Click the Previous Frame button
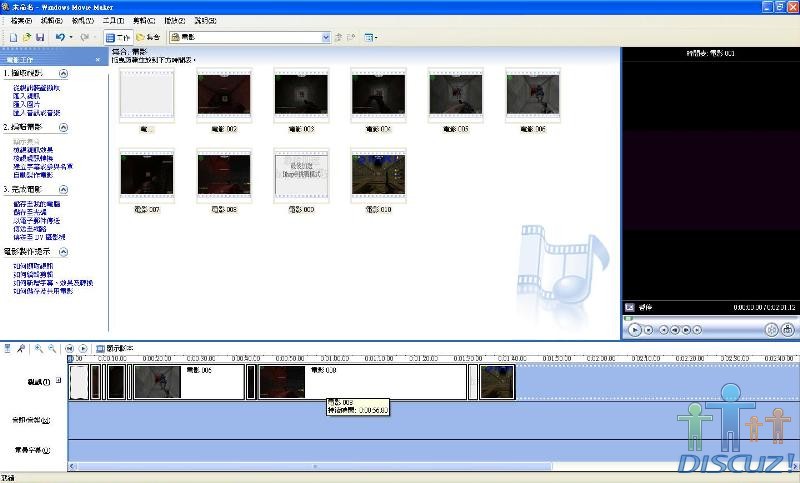 [674, 330]
